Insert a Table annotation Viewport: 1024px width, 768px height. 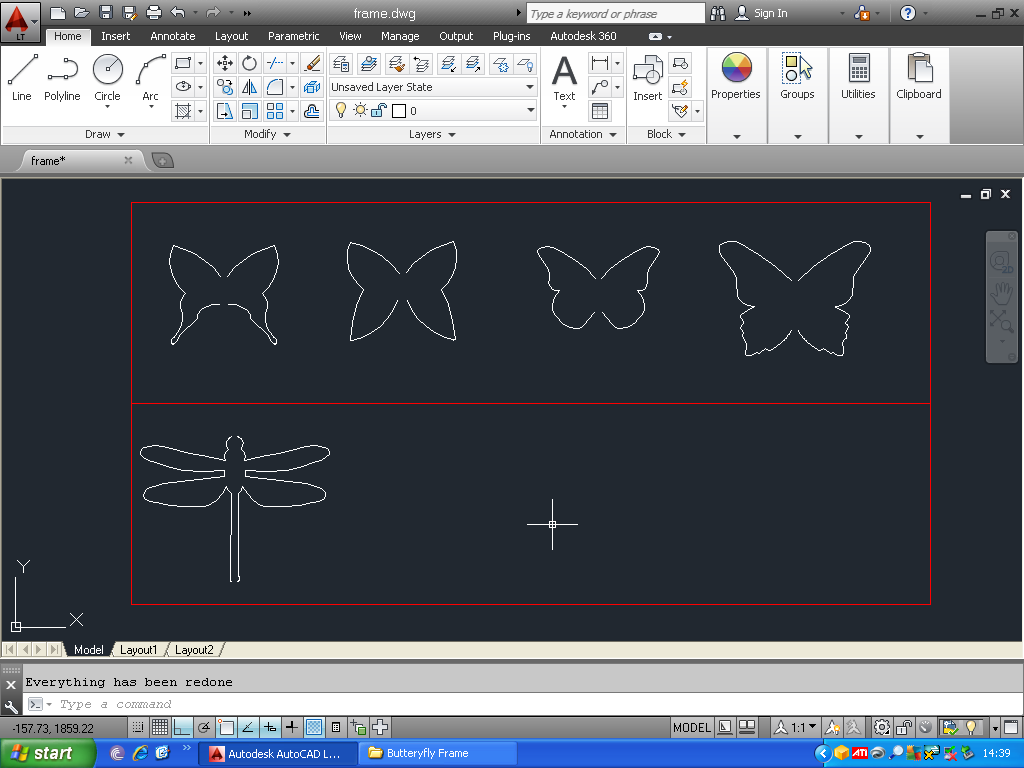600,111
